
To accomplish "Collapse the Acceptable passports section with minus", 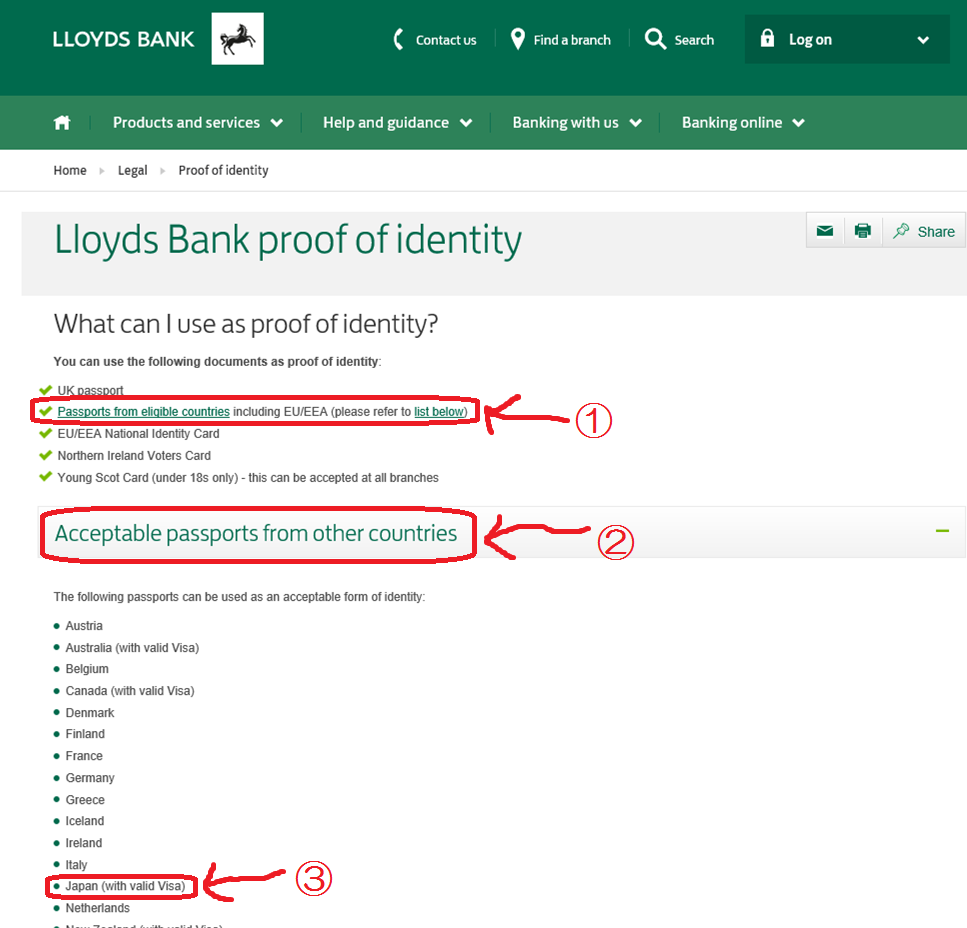I will click(942, 531).
